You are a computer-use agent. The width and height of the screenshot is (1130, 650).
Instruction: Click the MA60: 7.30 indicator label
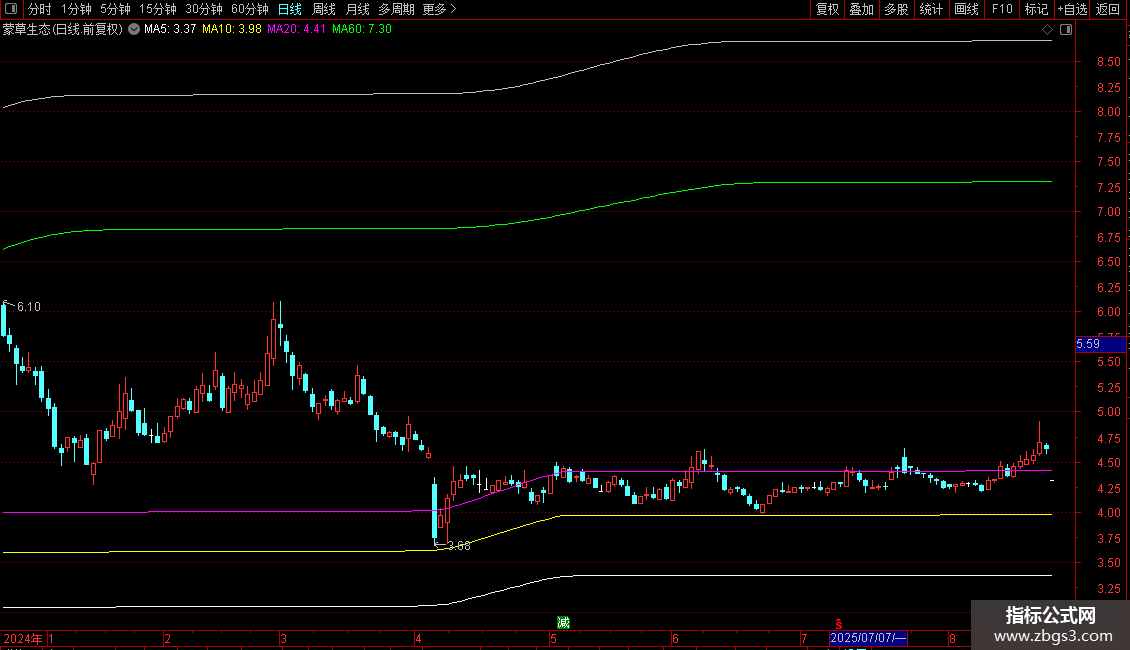point(362,29)
